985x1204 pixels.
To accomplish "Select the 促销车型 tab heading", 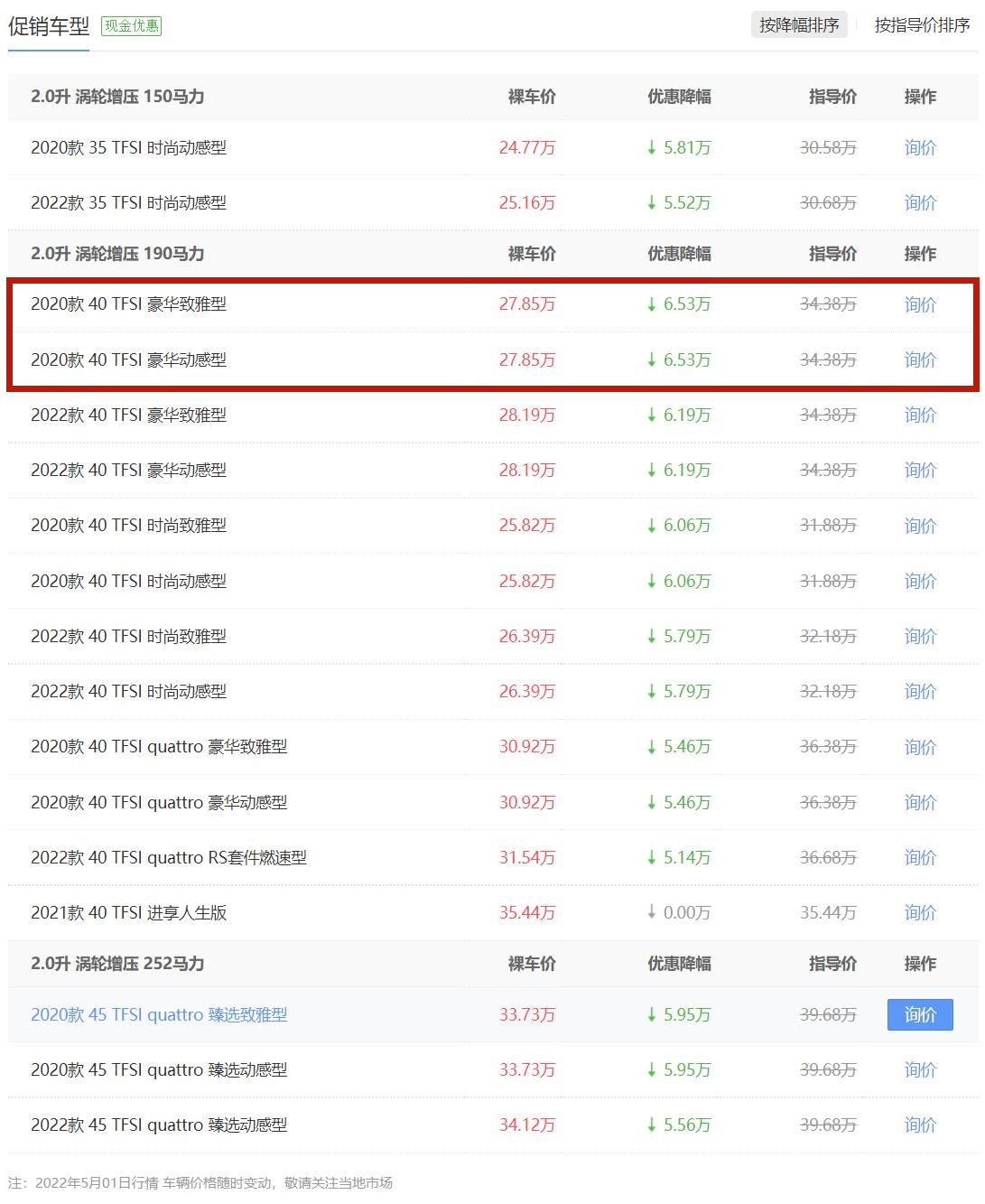I will [x=49, y=26].
